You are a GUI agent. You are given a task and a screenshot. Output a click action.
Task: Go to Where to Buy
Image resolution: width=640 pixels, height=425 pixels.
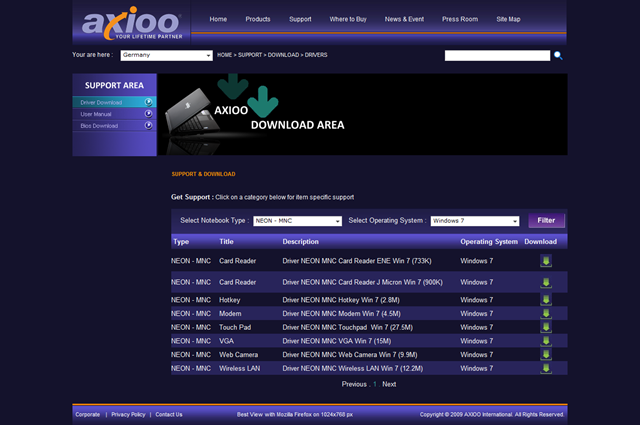coord(348,19)
